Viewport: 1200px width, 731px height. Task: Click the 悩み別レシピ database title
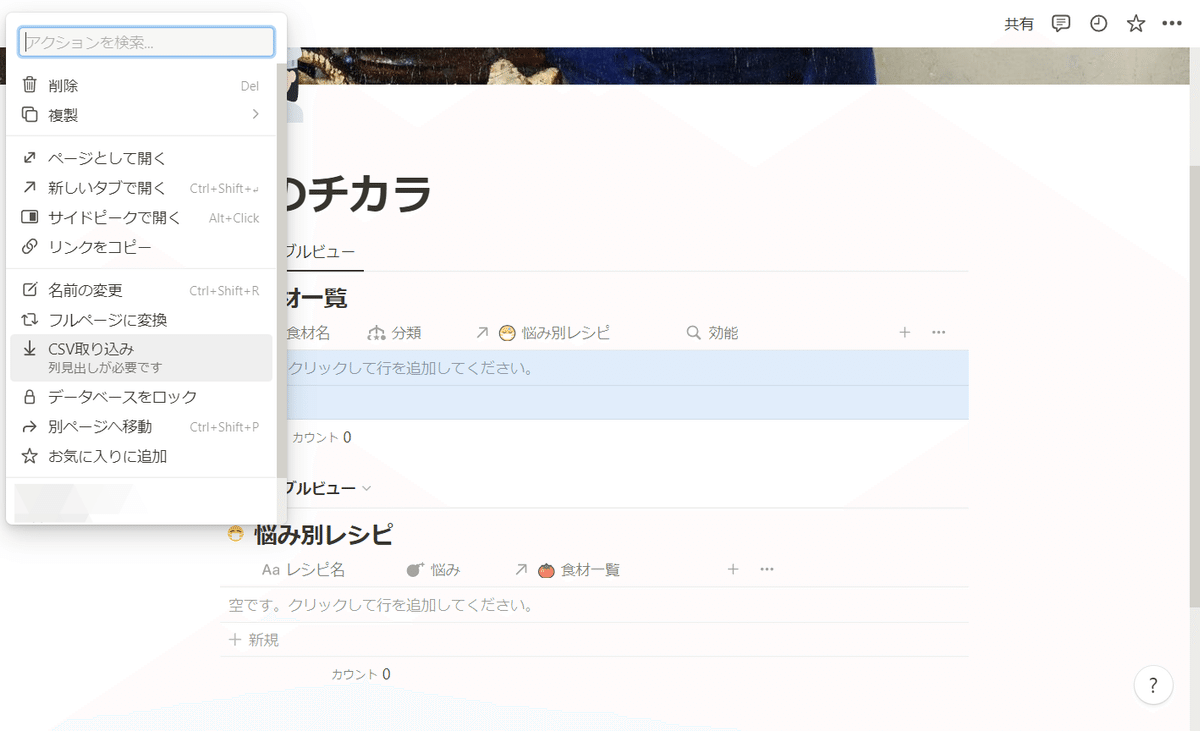323,534
